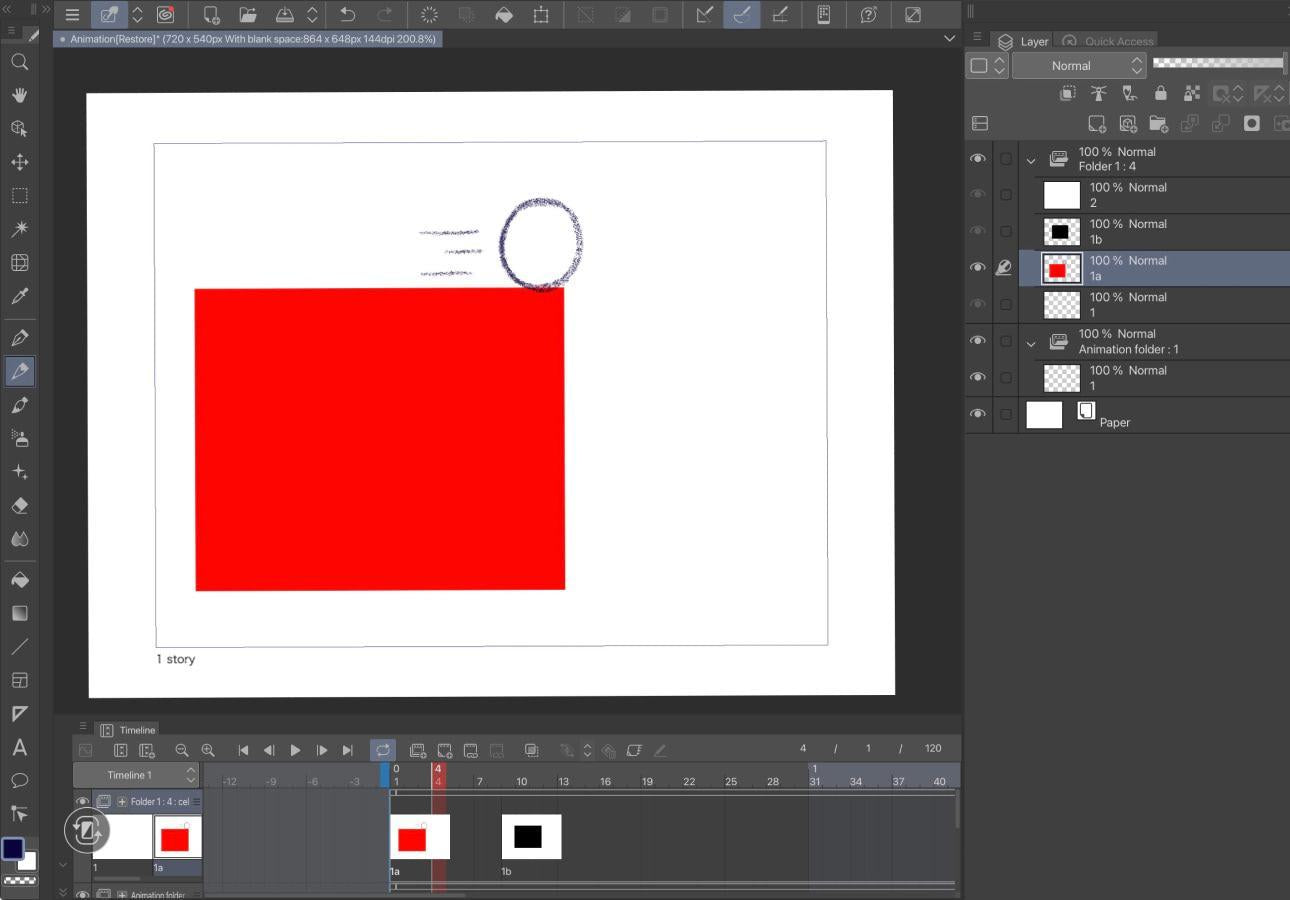
Task: Open Clip Studio spiral icon
Action: pyautogui.click(x=166, y=15)
